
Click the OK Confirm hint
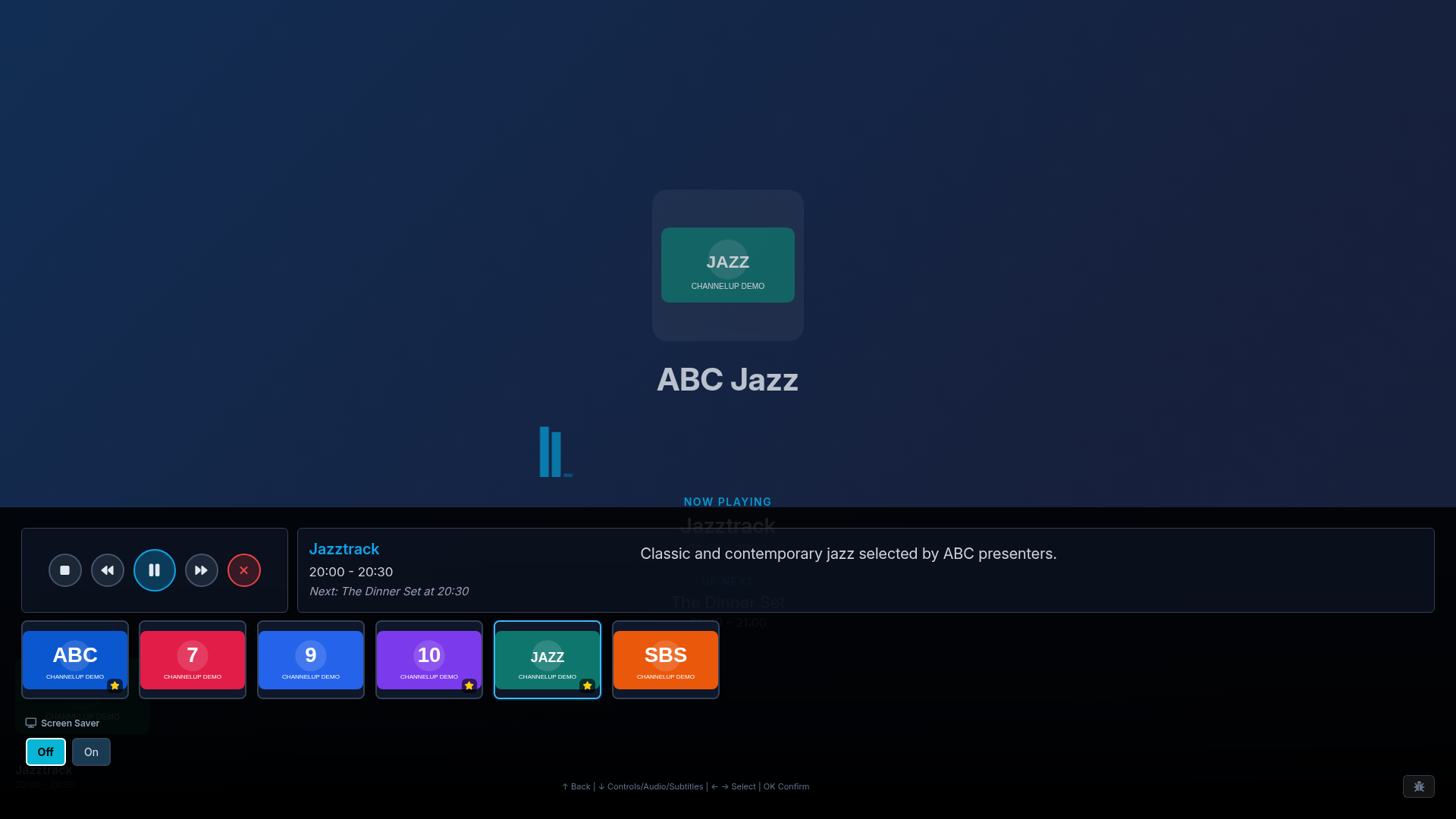[x=786, y=786]
